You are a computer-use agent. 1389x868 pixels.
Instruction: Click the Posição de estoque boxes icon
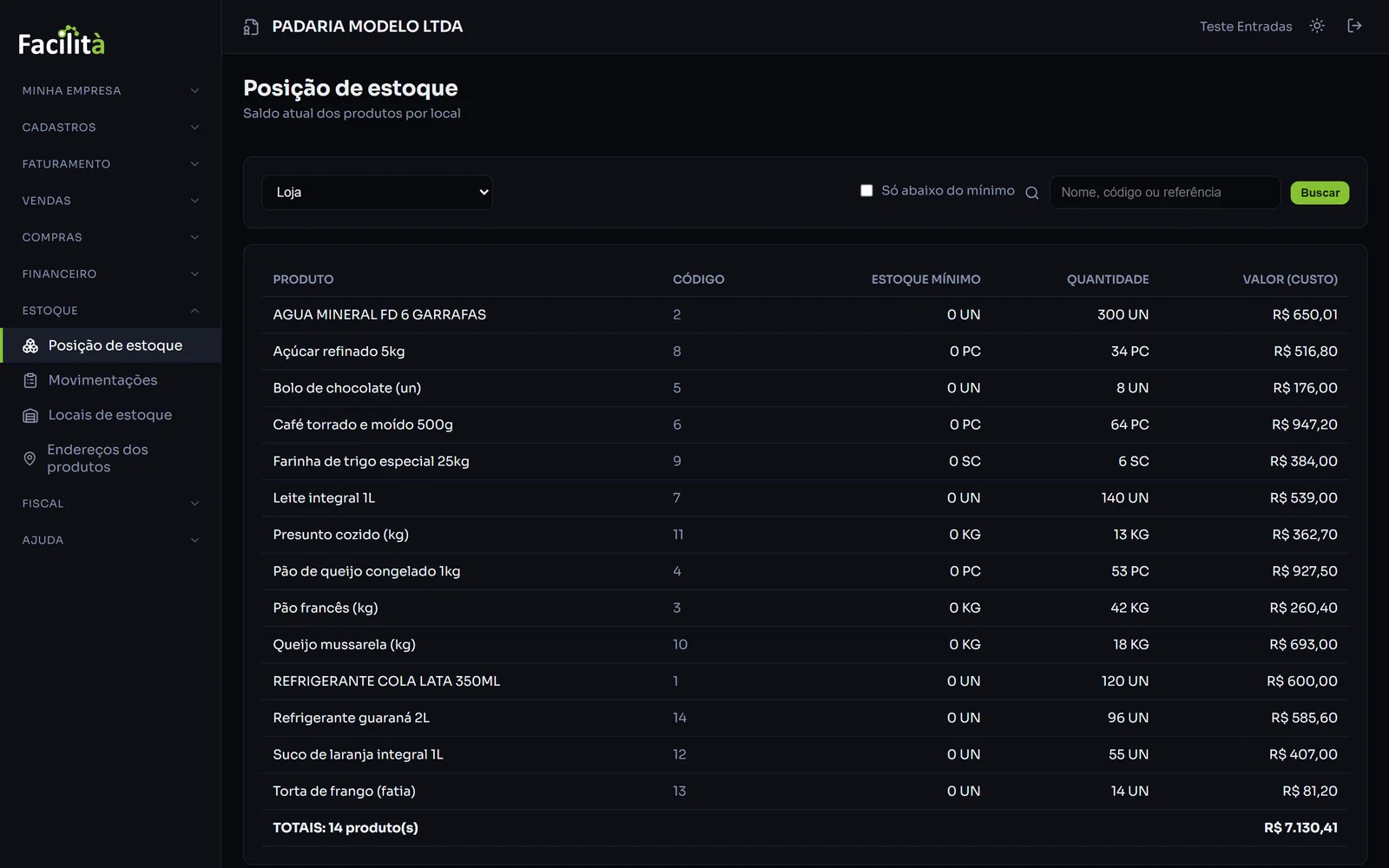[30, 345]
